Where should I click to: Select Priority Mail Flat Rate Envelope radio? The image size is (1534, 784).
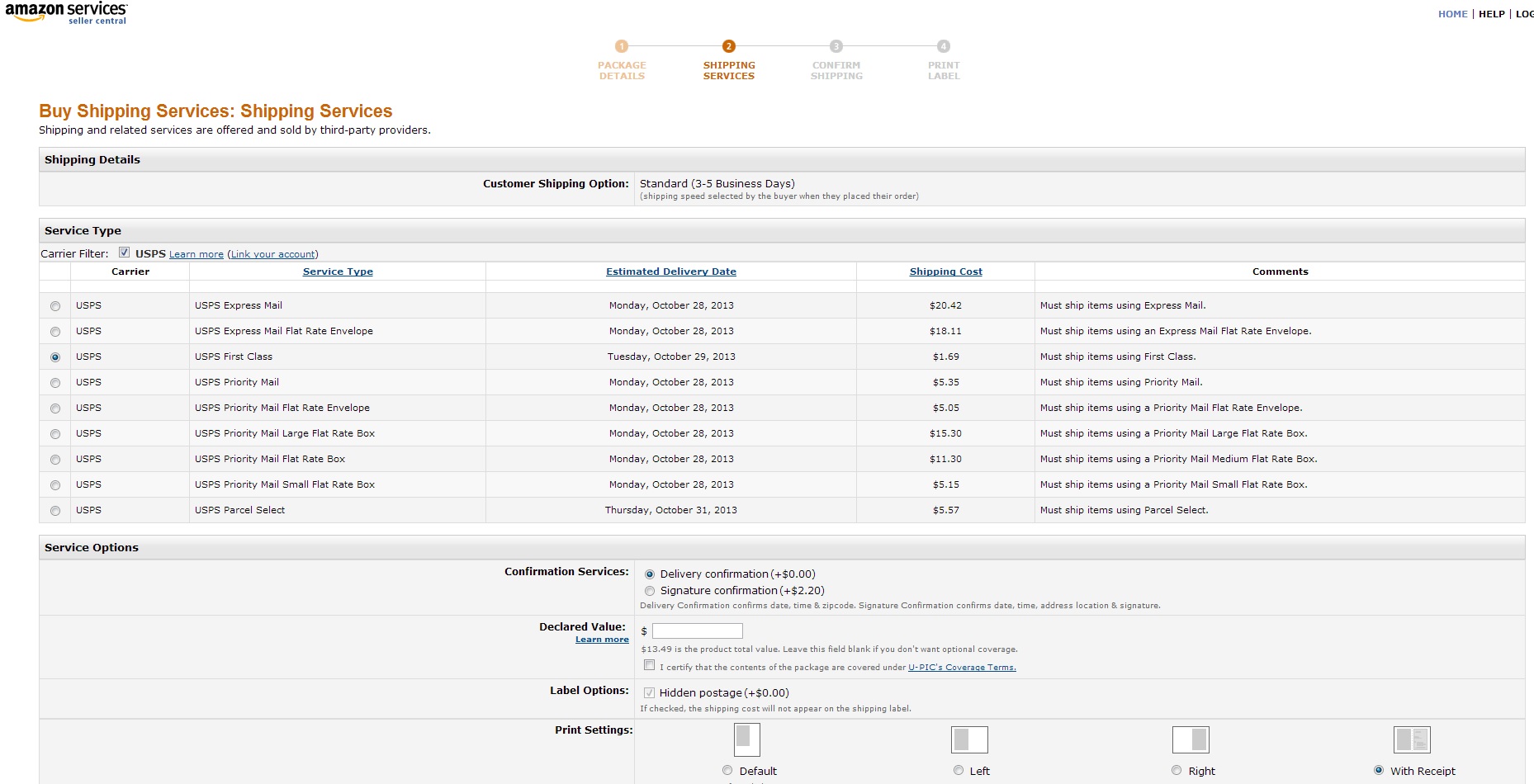tap(55, 409)
